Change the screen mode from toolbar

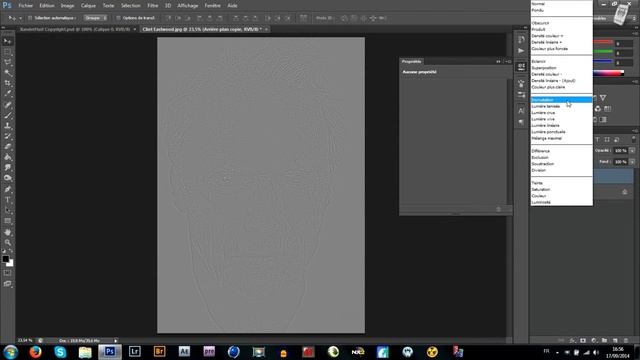pyautogui.click(x=7, y=283)
